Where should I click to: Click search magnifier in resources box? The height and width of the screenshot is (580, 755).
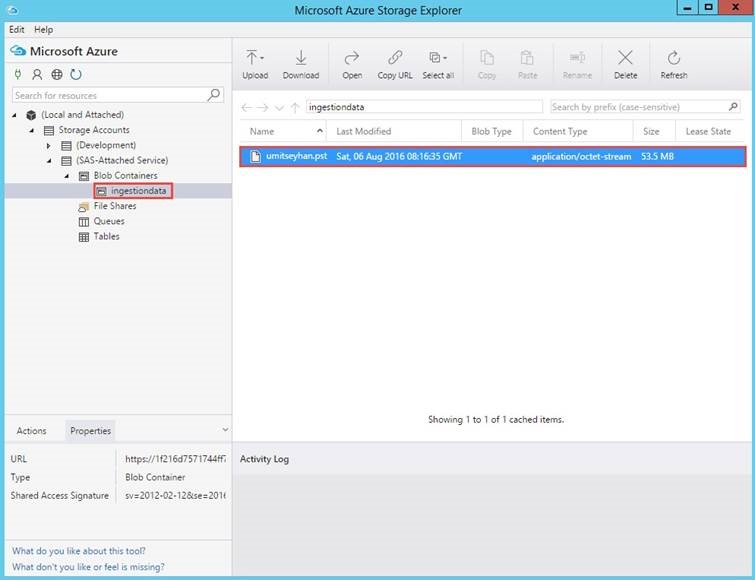click(214, 95)
